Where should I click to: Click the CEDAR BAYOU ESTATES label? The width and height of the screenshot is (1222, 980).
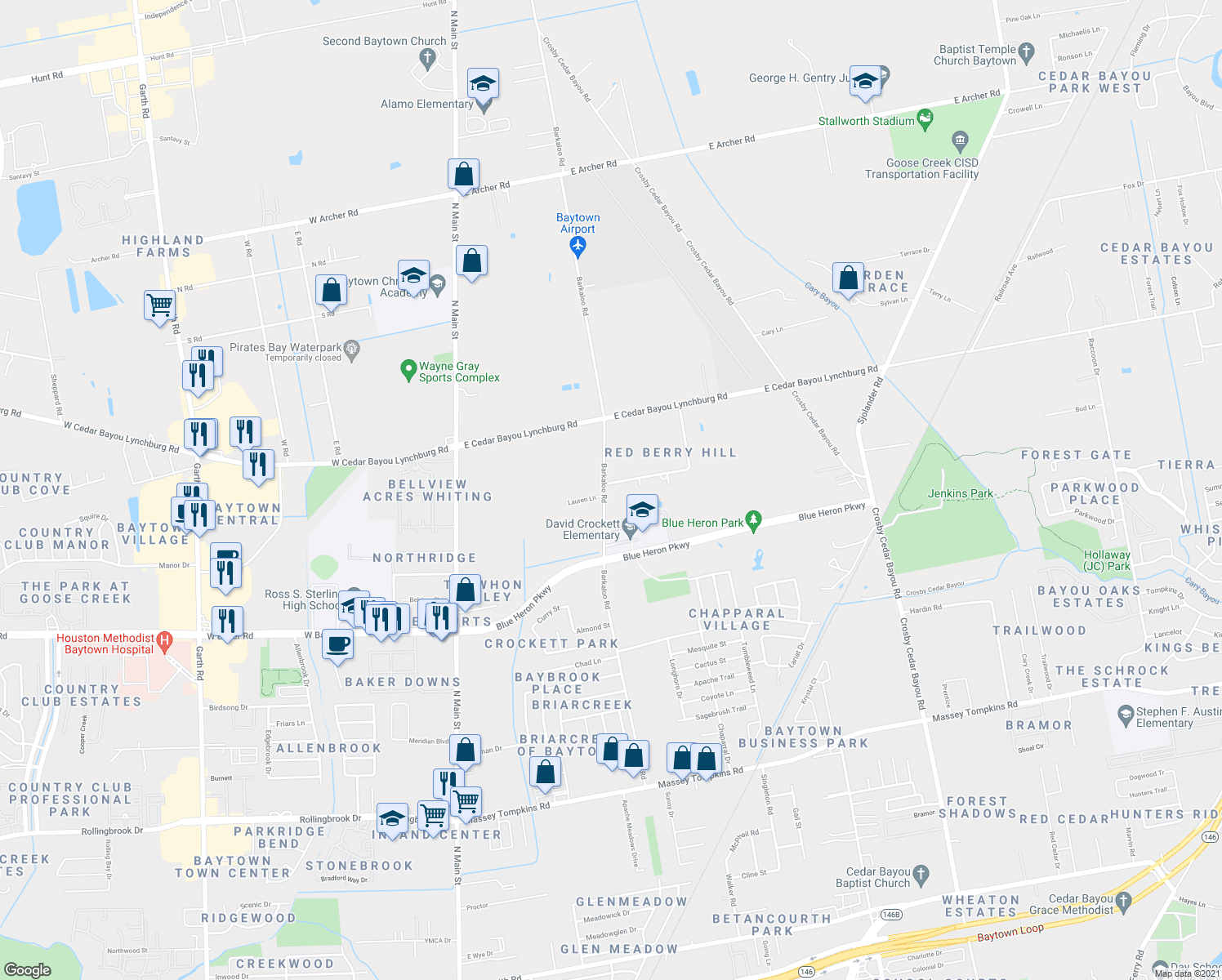pyautogui.click(x=1157, y=253)
